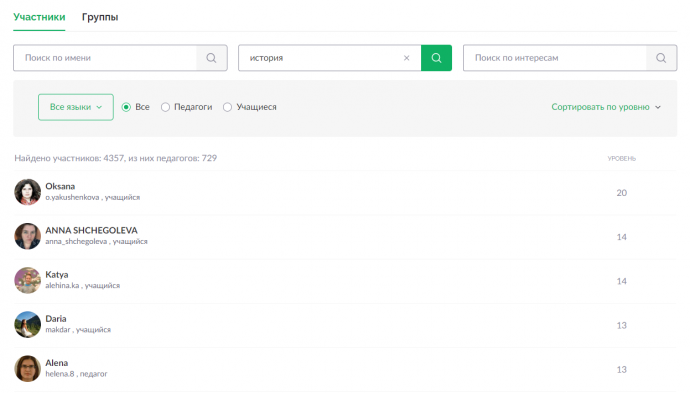Open Oksana's profile name link
Image resolution: width=690 pixels, height=393 pixels.
(60, 186)
